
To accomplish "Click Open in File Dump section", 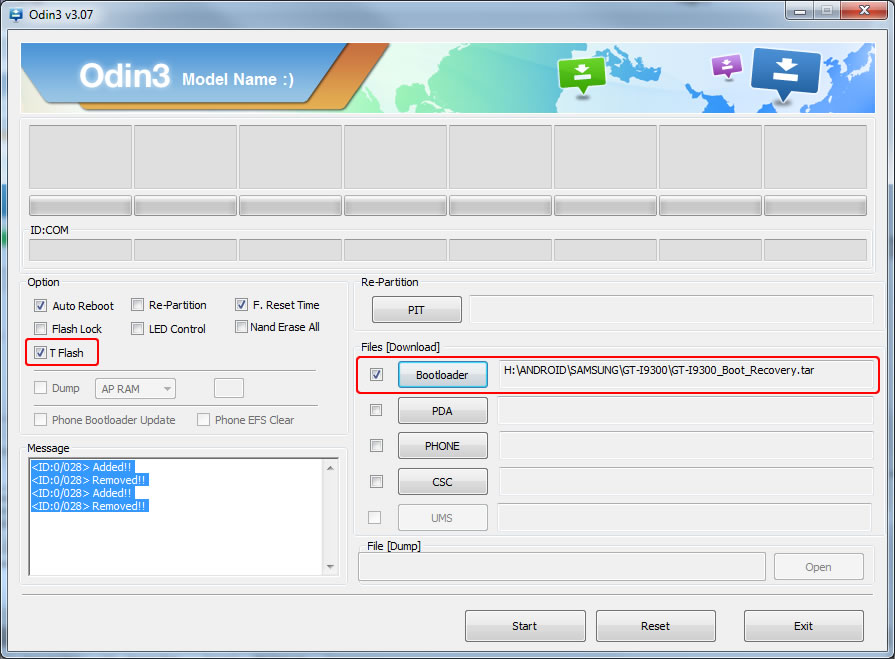I will (x=818, y=567).
